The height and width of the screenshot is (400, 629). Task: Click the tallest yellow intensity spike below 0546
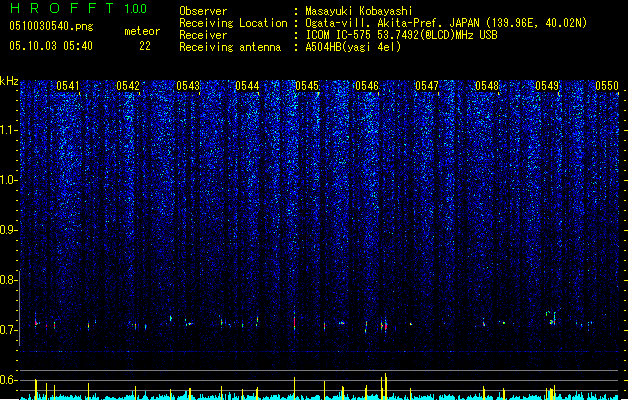click(386, 386)
